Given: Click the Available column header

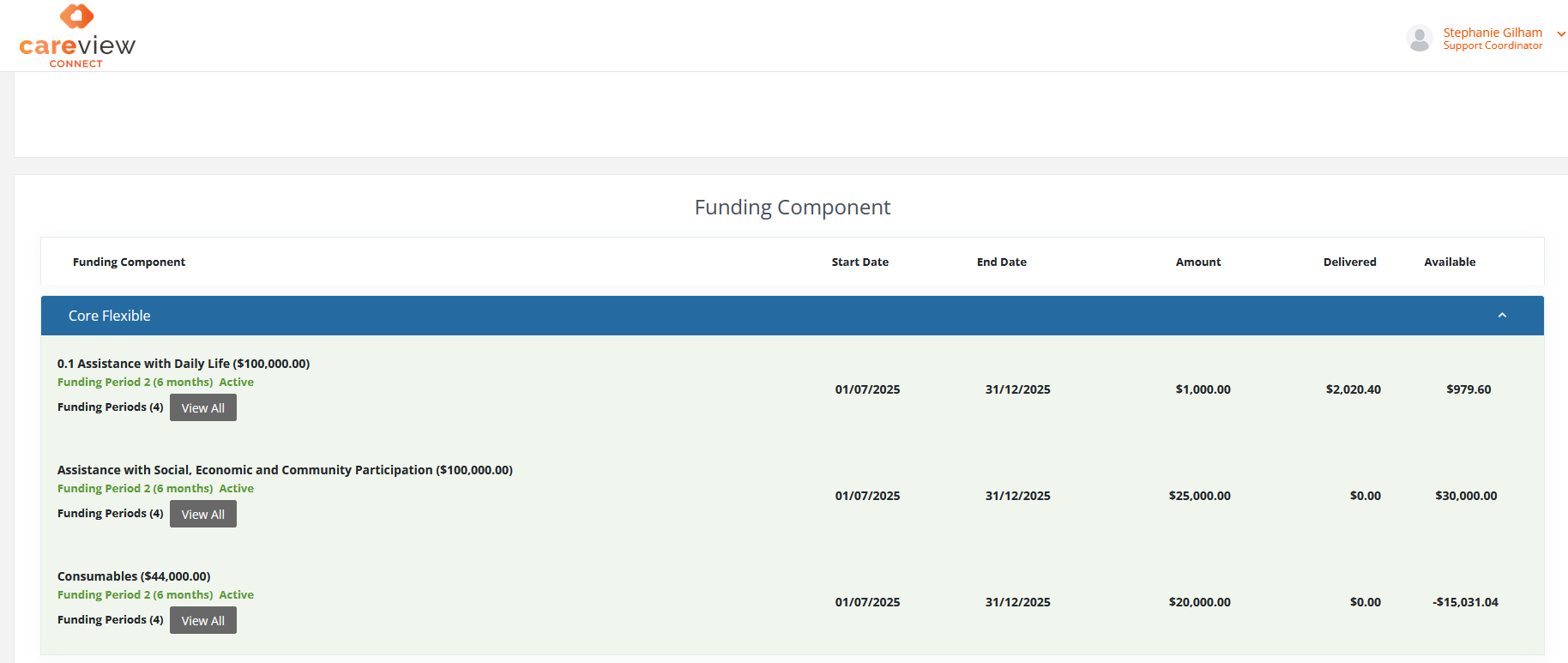Looking at the screenshot, I should coord(1450,262).
